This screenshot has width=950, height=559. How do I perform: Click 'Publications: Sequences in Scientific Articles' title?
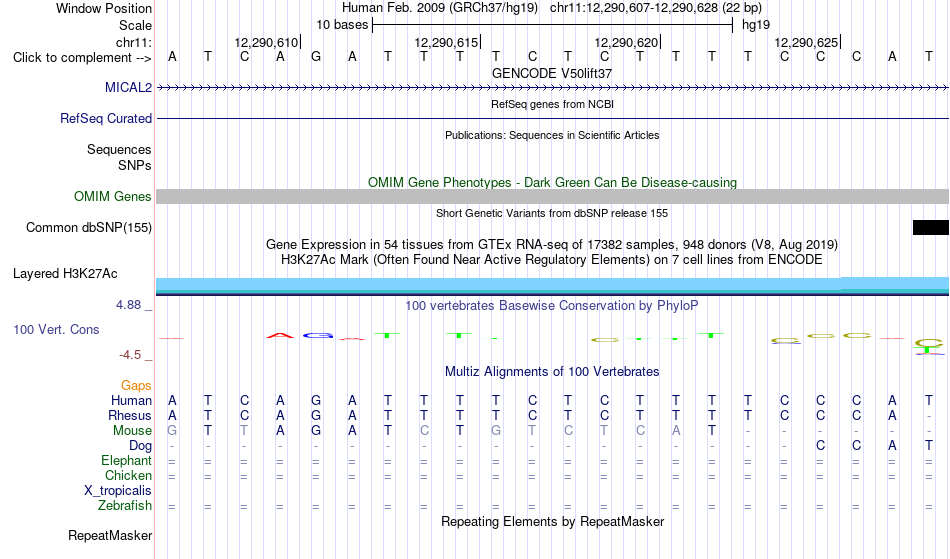tap(552, 135)
